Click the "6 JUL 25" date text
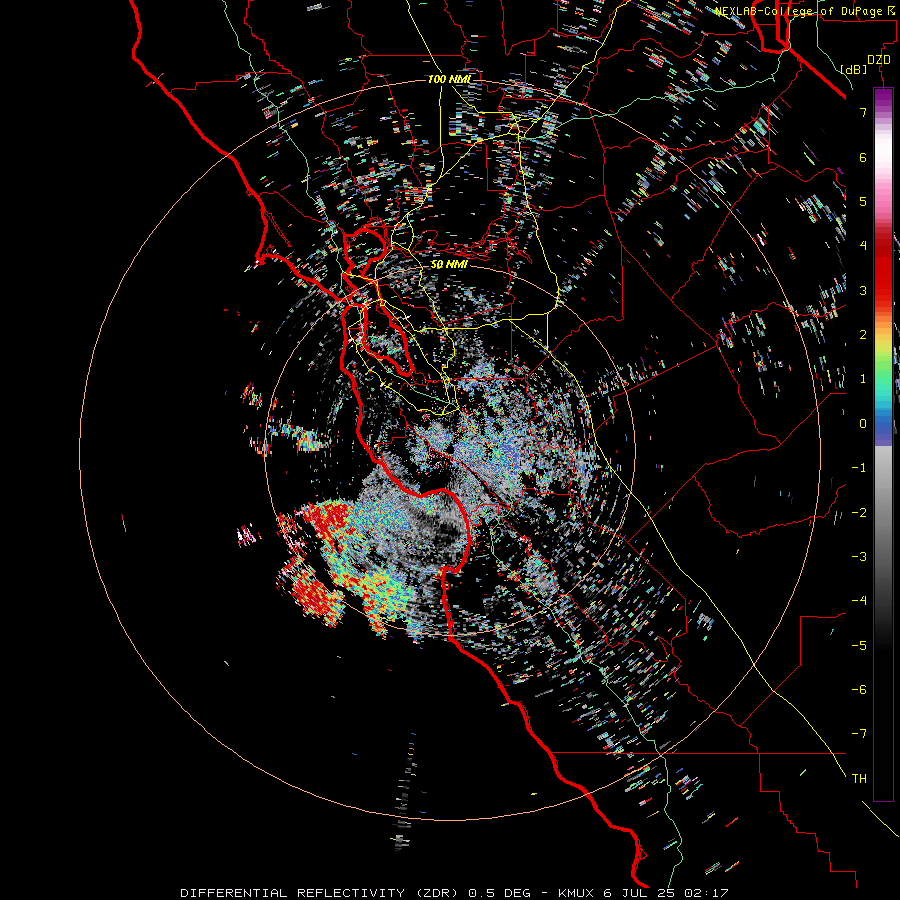 [x=641, y=893]
